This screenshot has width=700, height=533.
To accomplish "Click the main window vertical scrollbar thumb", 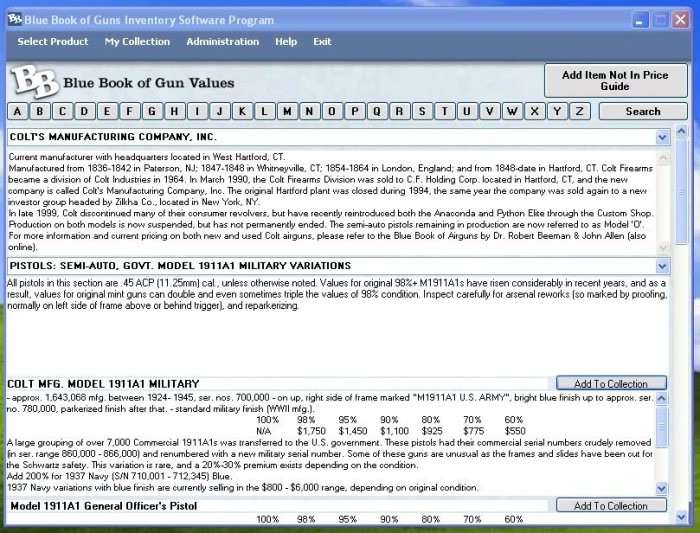I will (x=681, y=192).
